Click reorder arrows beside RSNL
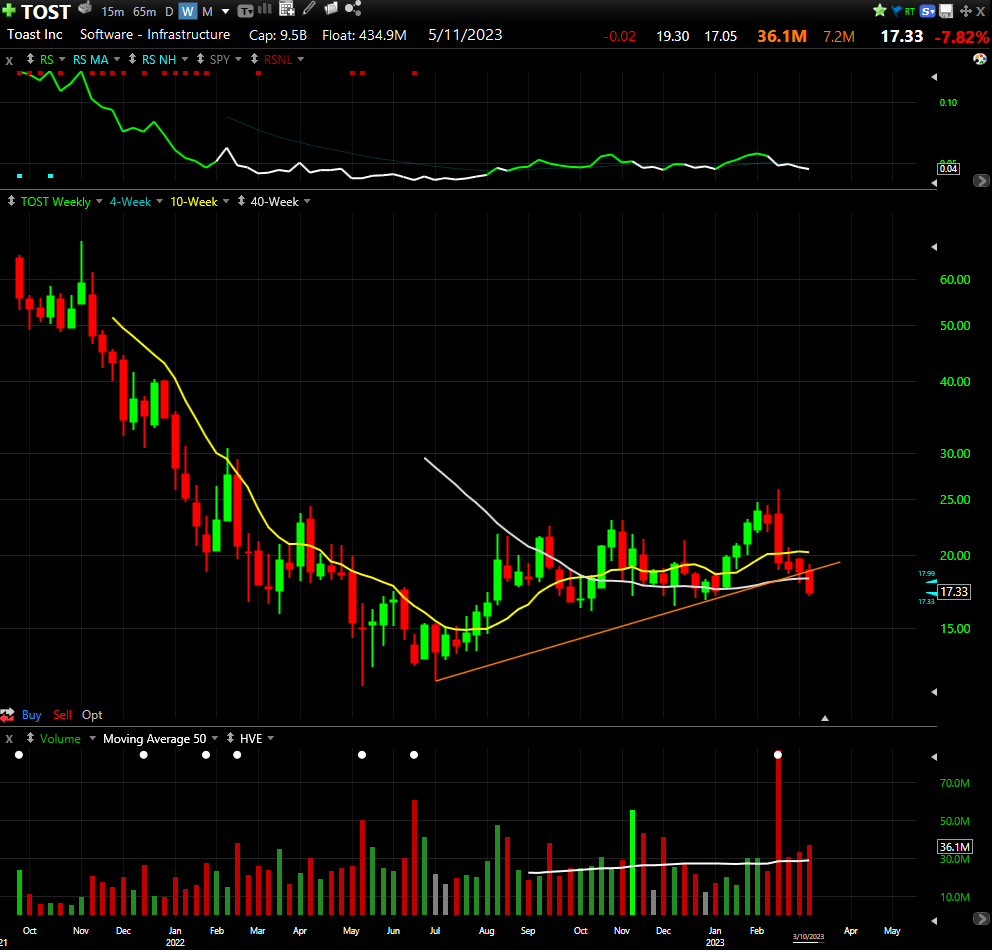Viewport: 992px width, 950px height. [254, 59]
